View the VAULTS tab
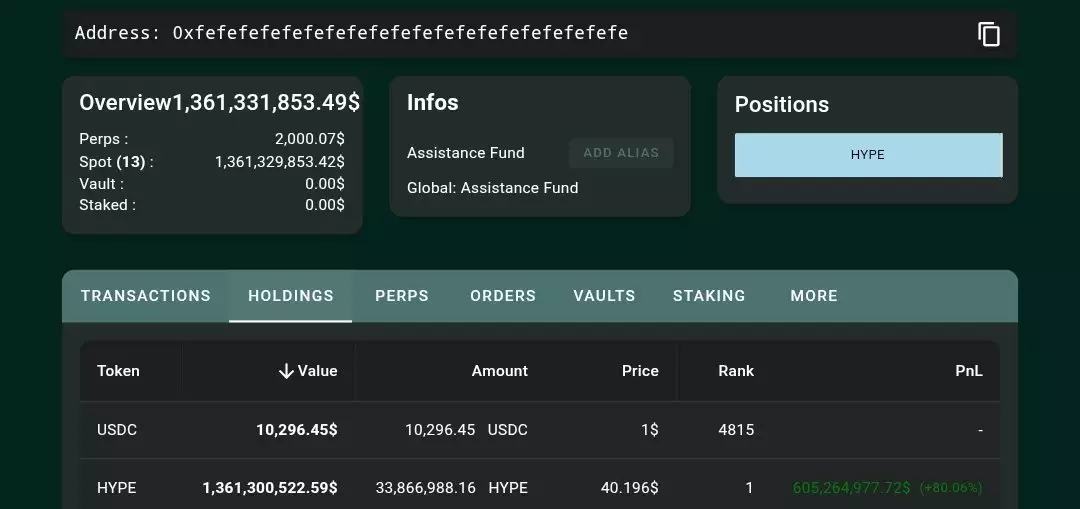The width and height of the screenshot is (1080, 509). click(604, 296)
